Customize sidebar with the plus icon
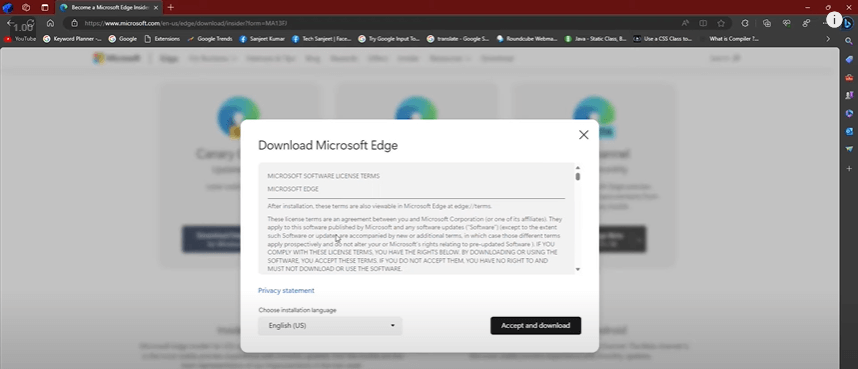This screenshot has width=858, height=369. (x=849, y=169)
